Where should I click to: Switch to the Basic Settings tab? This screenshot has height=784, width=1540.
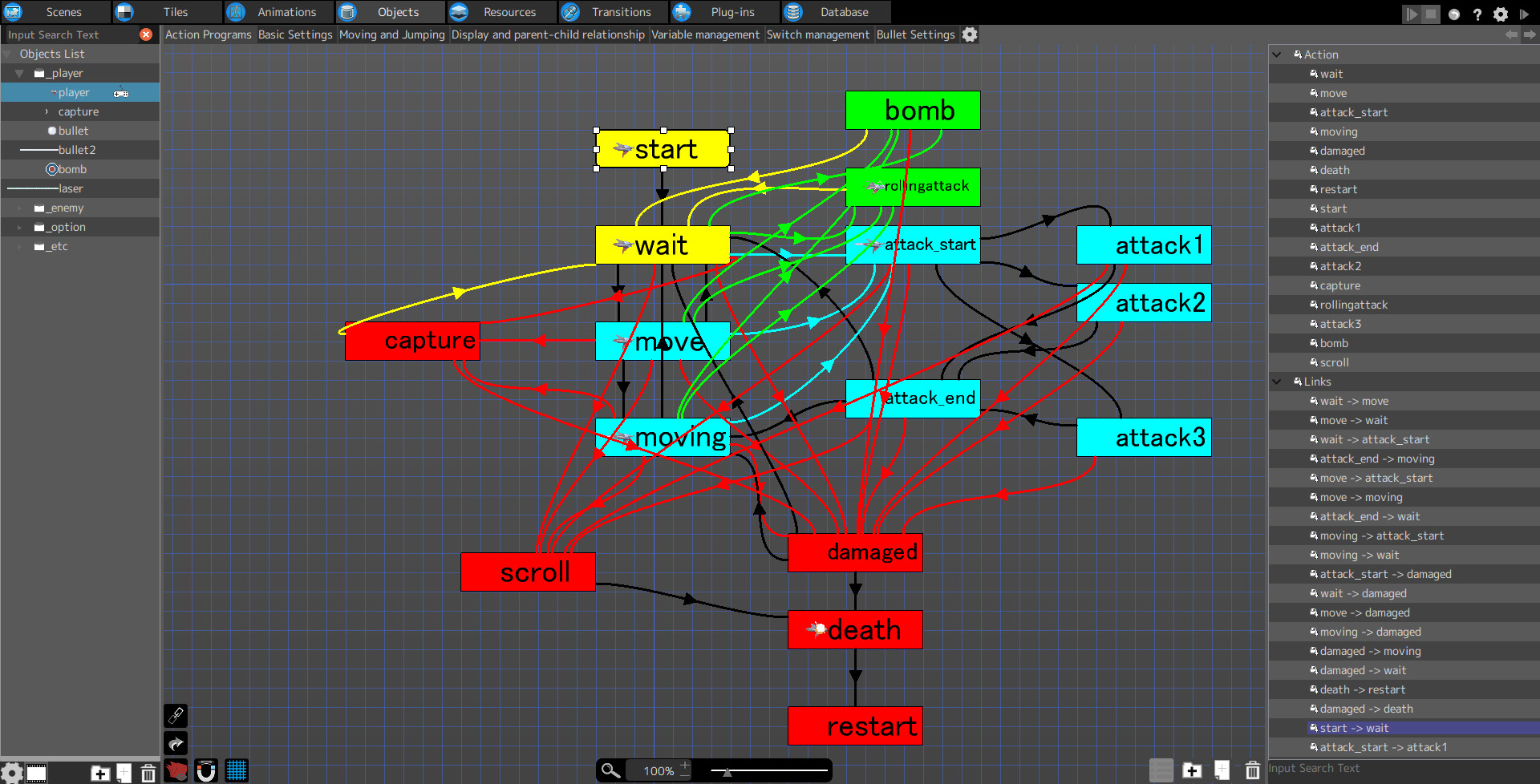[295, 34]
